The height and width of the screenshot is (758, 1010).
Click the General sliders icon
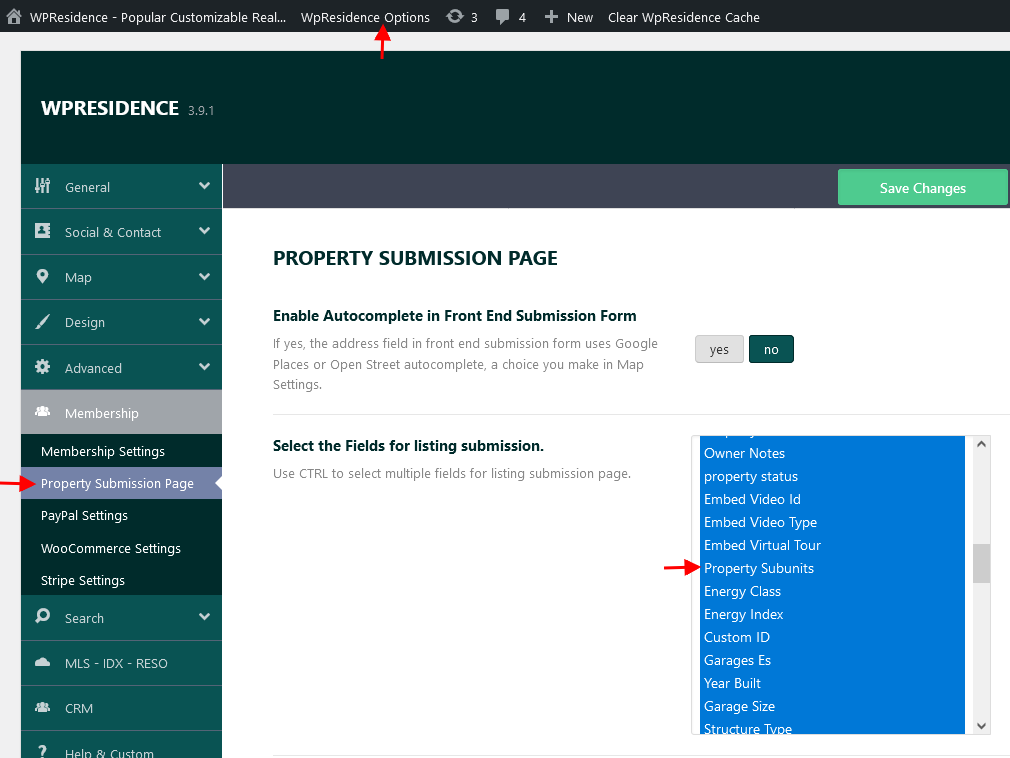[x=43, y=186]
